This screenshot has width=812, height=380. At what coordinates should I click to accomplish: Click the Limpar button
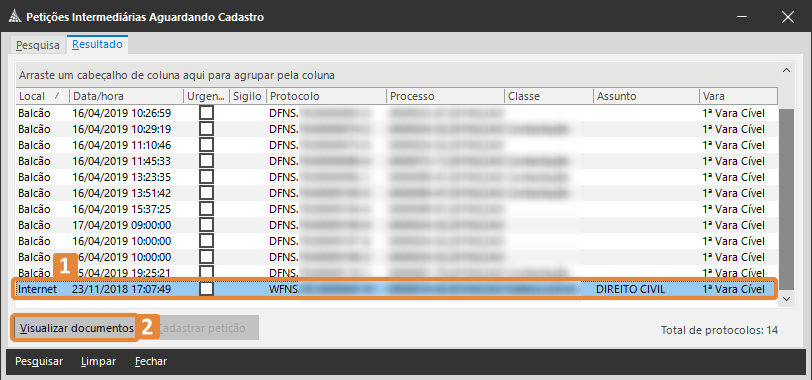[x=98, y=361]
